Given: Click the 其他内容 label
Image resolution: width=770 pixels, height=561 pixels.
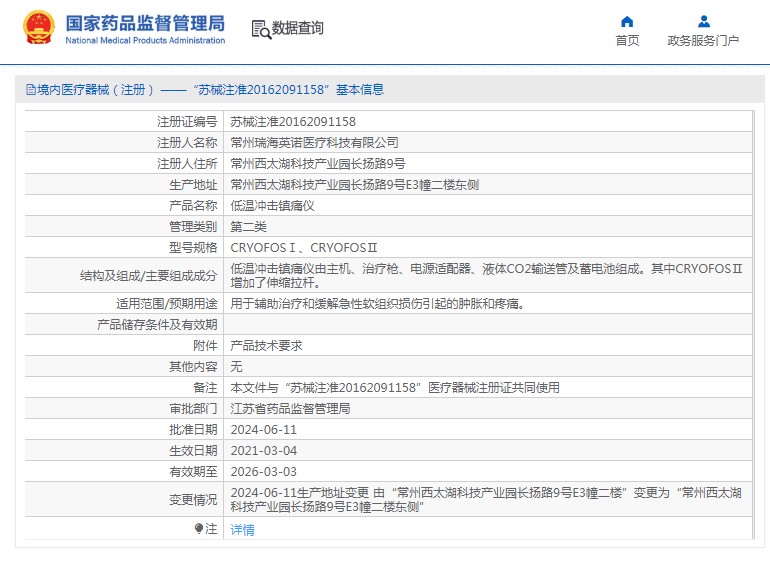Looking at the screenshot, I should coord(193,366).
